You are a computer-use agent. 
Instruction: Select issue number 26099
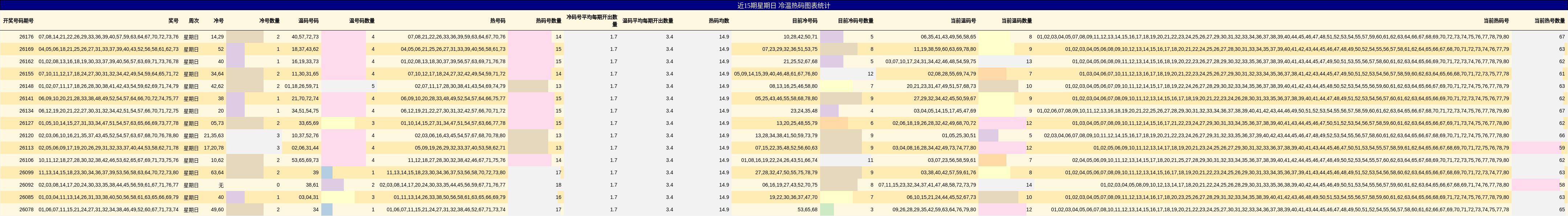(26, 173)
